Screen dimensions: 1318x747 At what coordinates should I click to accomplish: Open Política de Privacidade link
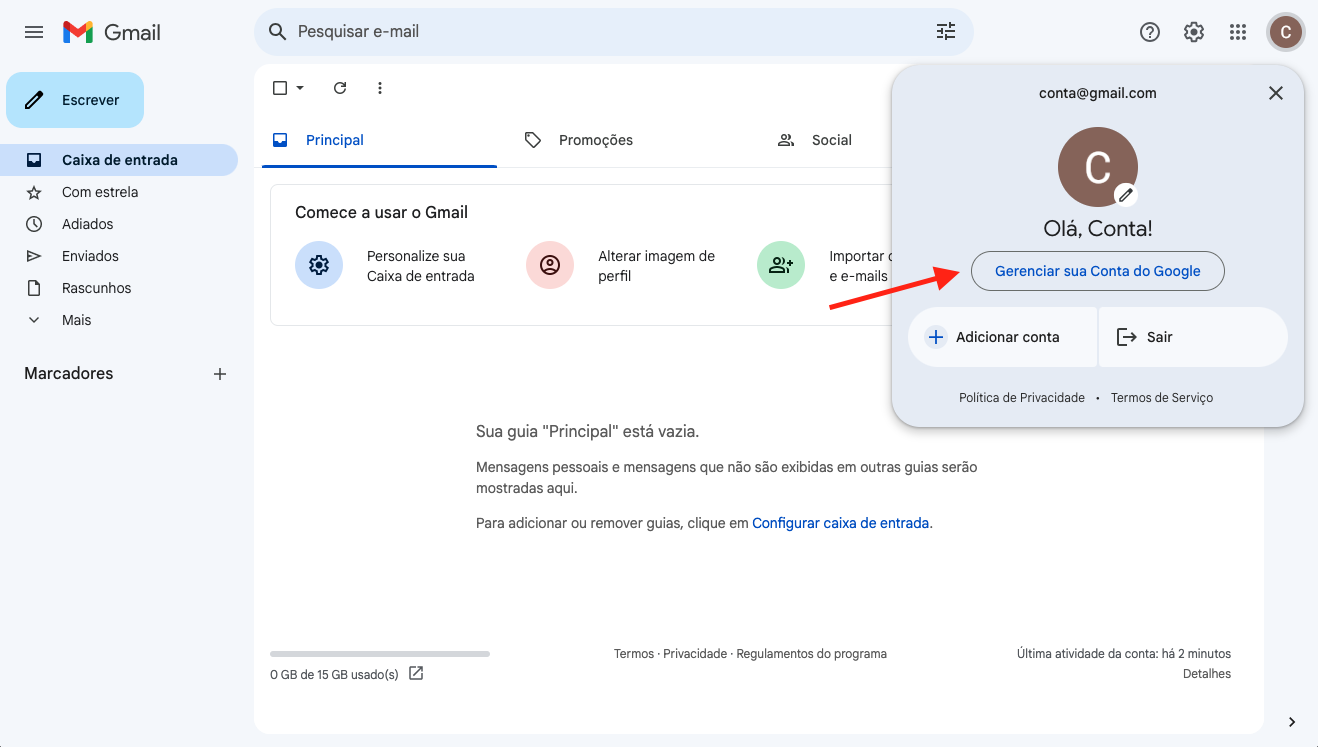pos(1022,398)
